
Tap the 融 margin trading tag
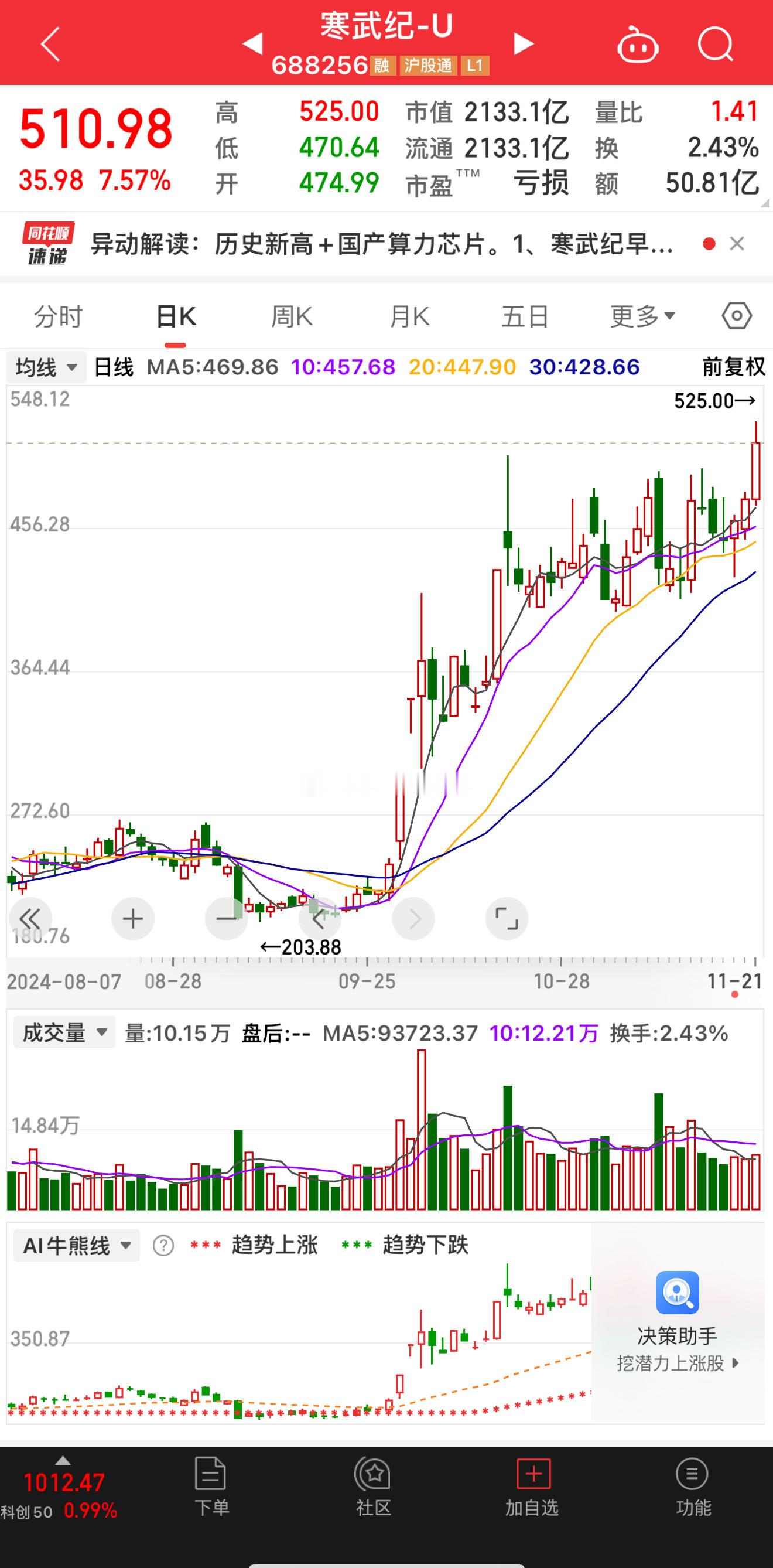(382, 65)
